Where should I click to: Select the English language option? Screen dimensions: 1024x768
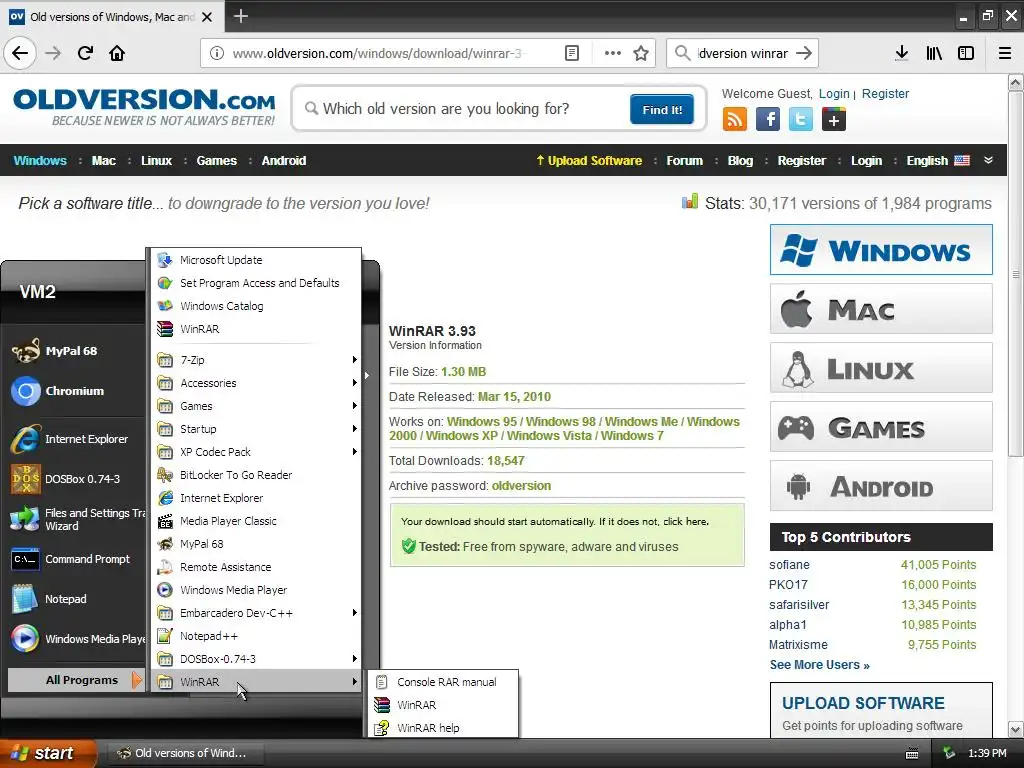(x=937, y=160)
